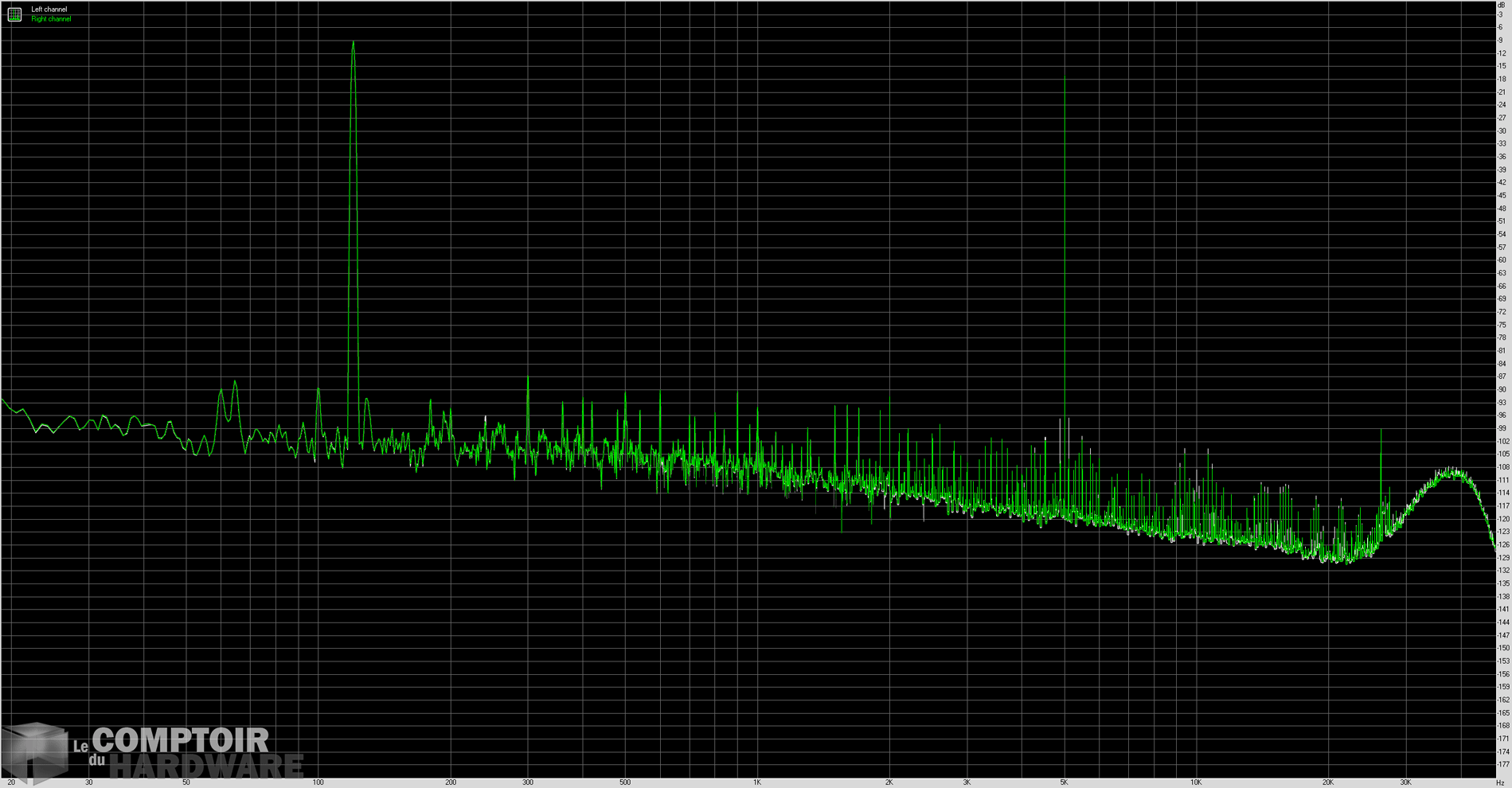1512x788 pixels.
Task: Click the 30K mark on frequency axis
Action: pyautogui.click(x=1405, y=782)
